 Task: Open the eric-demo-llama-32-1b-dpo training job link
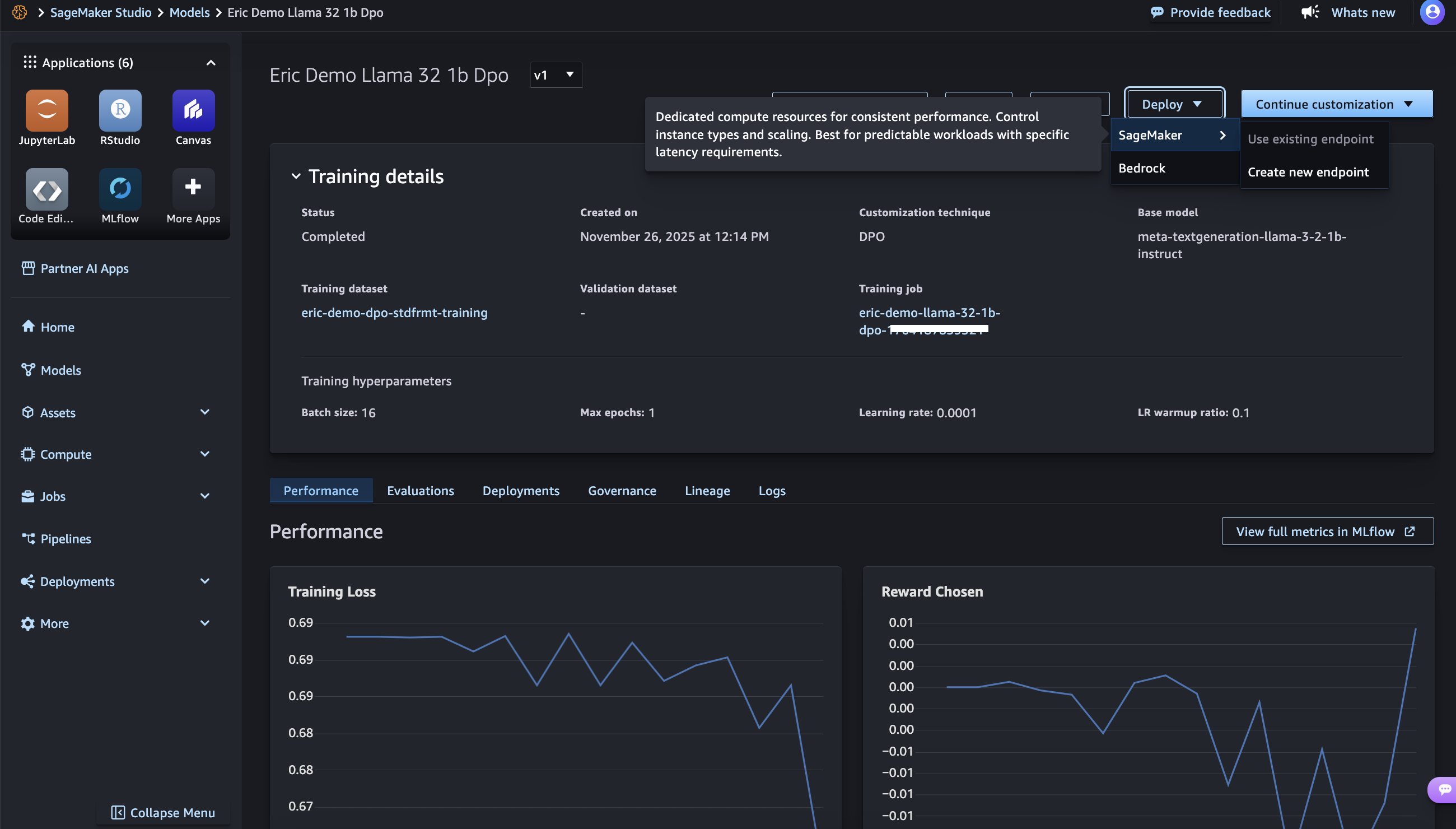point(929,321)
